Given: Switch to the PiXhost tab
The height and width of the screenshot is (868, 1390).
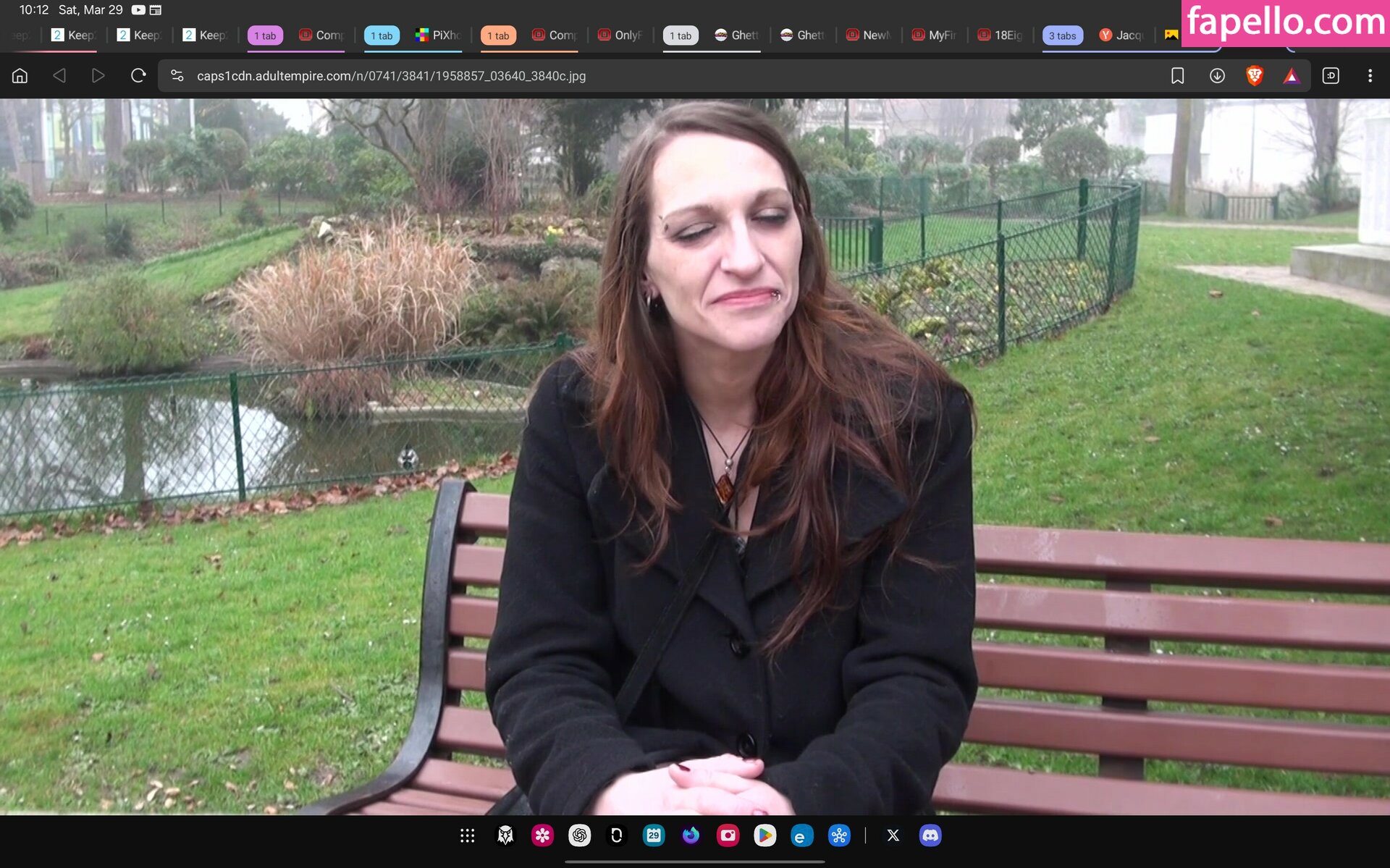Looking at the screenshot, I should click(438, 35).
